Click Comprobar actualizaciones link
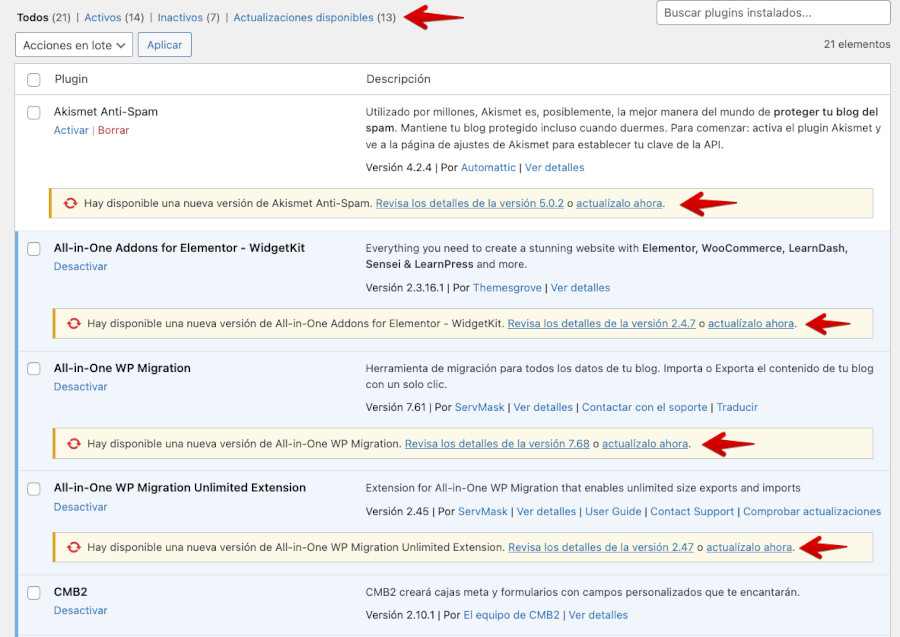The image size is (900, 637). 812,512
